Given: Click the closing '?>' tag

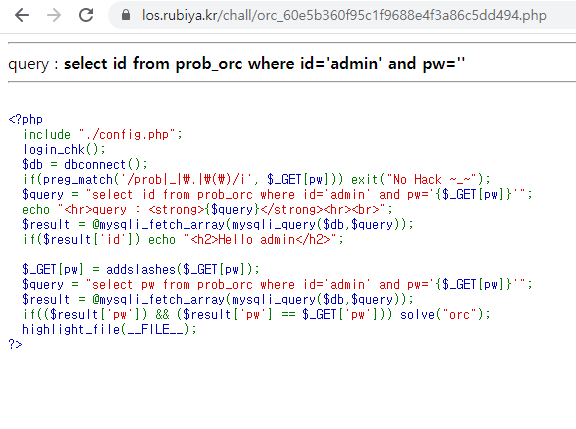Looking at the screenshot, I should coord(15,344).
